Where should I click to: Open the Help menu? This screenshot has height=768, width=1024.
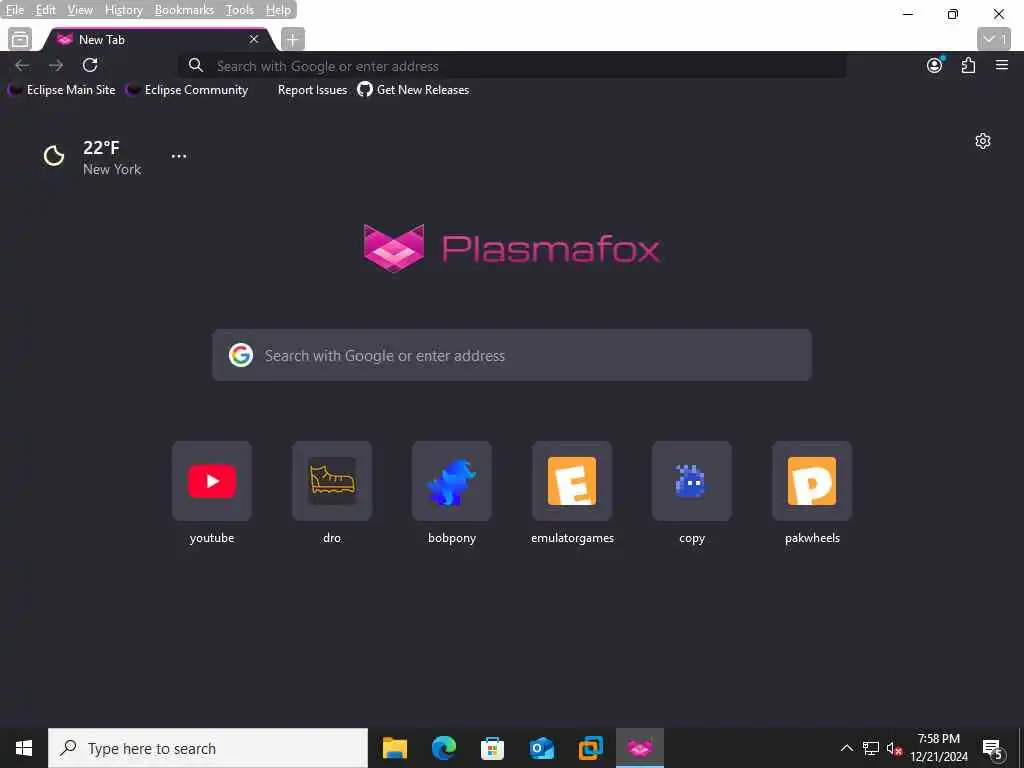(278, 10)
